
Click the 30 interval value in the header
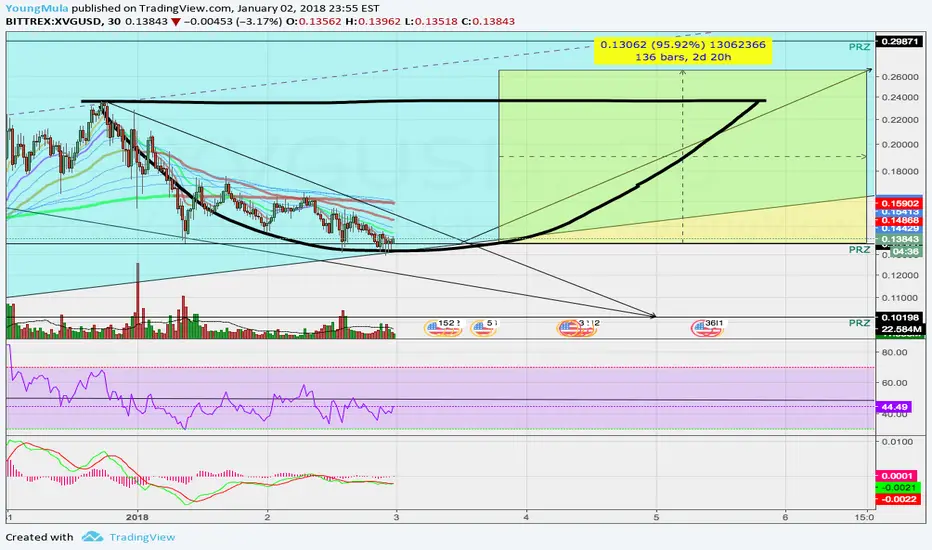[114, 21]
